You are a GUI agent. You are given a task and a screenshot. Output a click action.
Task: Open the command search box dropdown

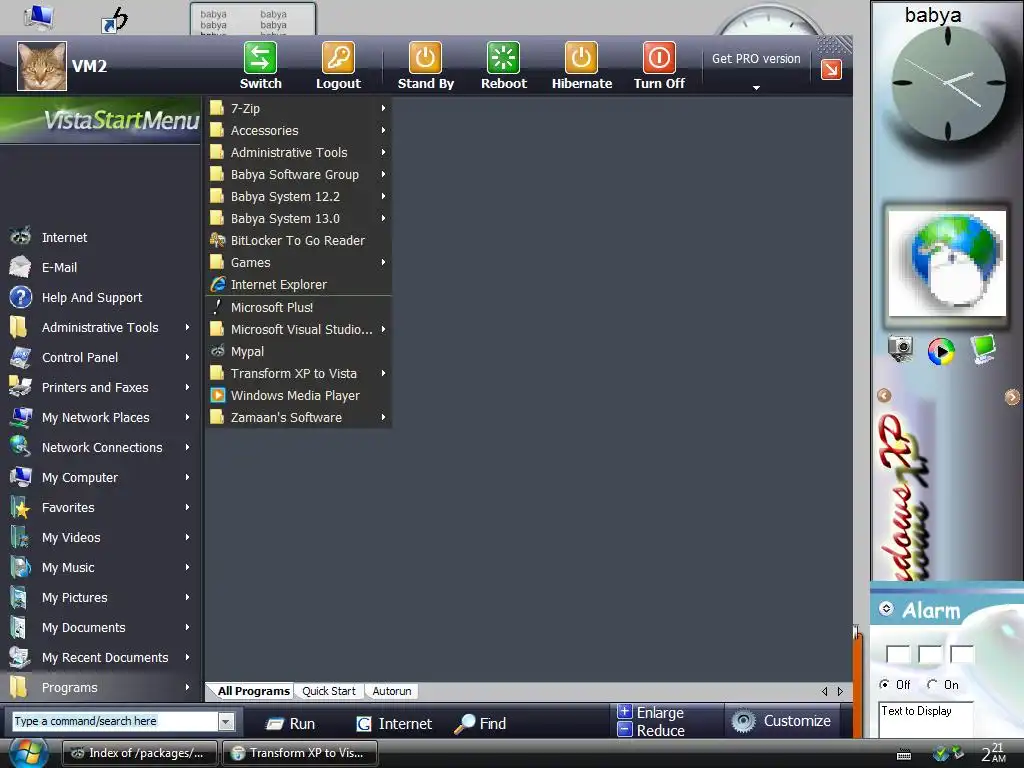pos(226,722)
